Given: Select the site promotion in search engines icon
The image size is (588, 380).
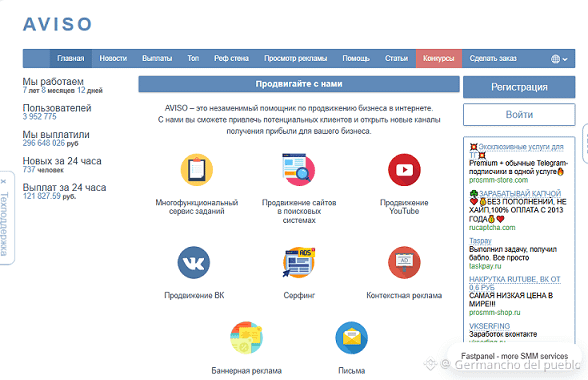Looking at the screenshot, I should (x=298, y=170).
